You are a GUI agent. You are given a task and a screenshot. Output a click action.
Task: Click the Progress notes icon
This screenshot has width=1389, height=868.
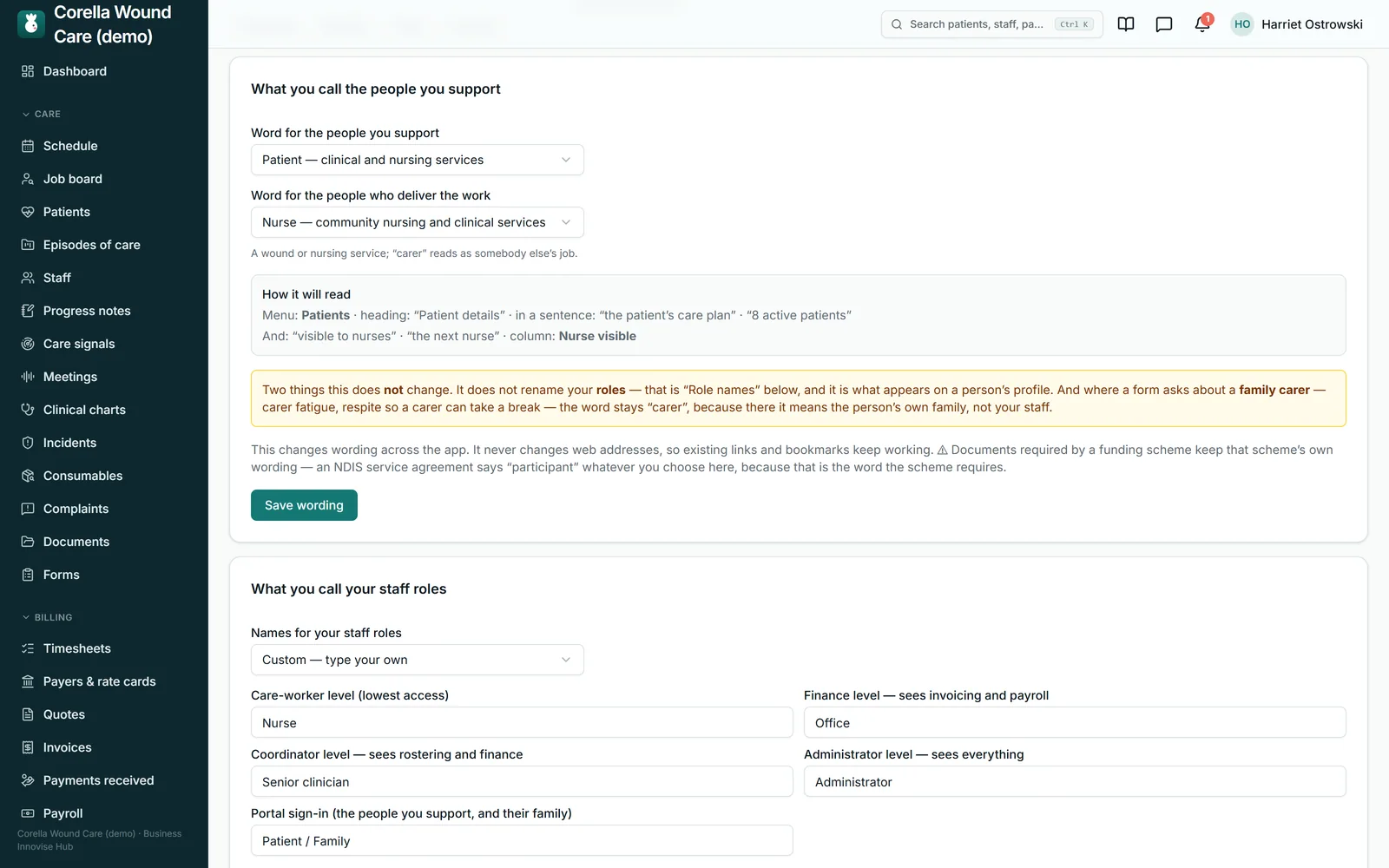coord(28,311)
